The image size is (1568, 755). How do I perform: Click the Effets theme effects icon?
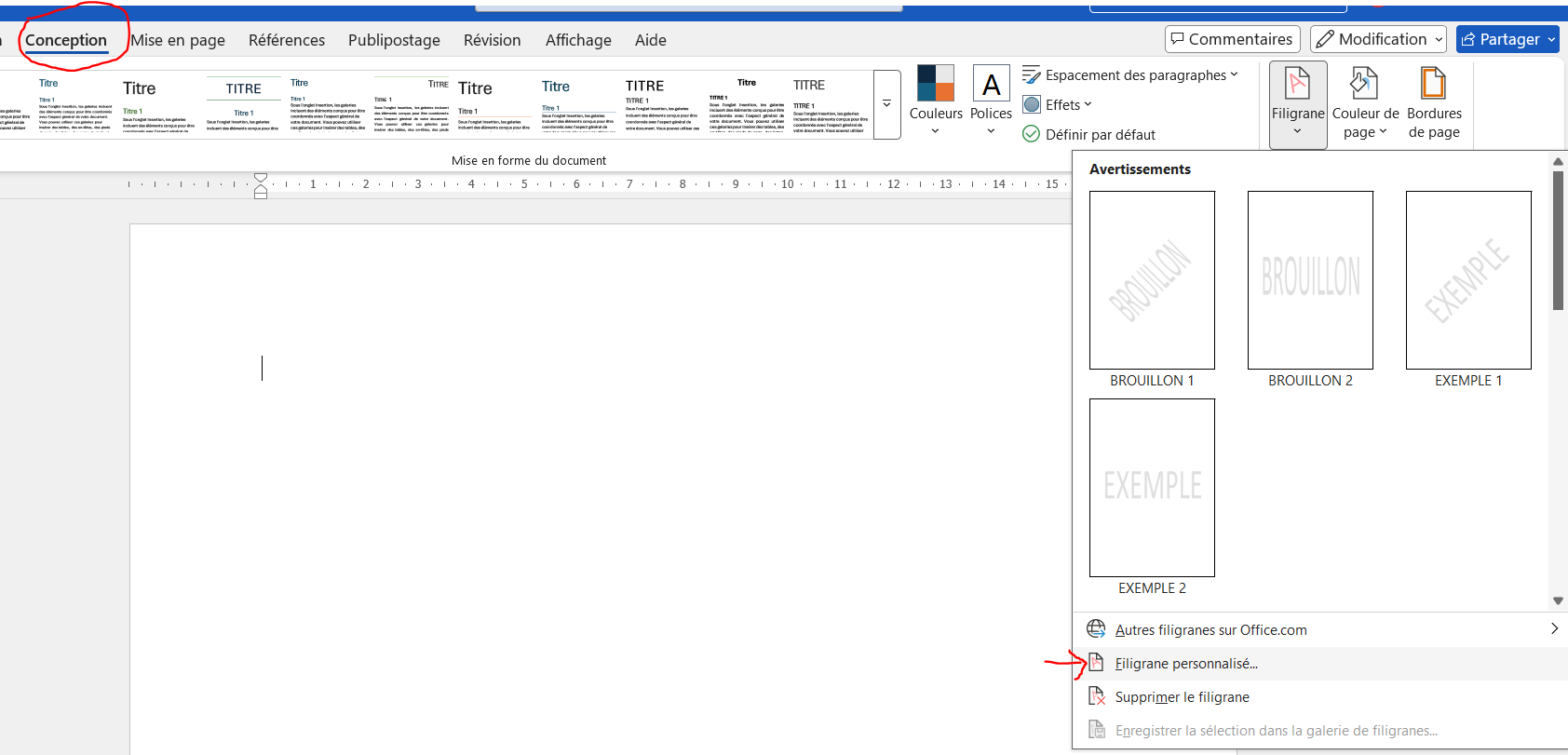pos(1032,105)
